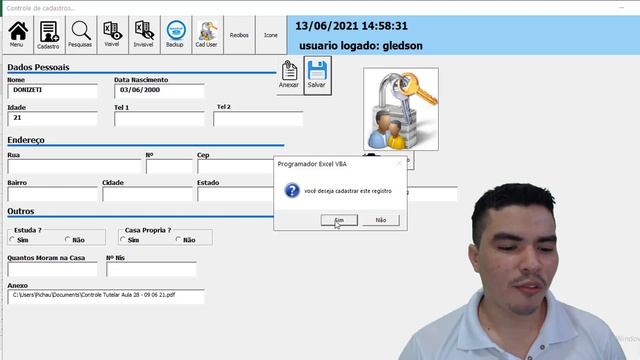Click the Icone toolbar item

(x=271, y=35)
